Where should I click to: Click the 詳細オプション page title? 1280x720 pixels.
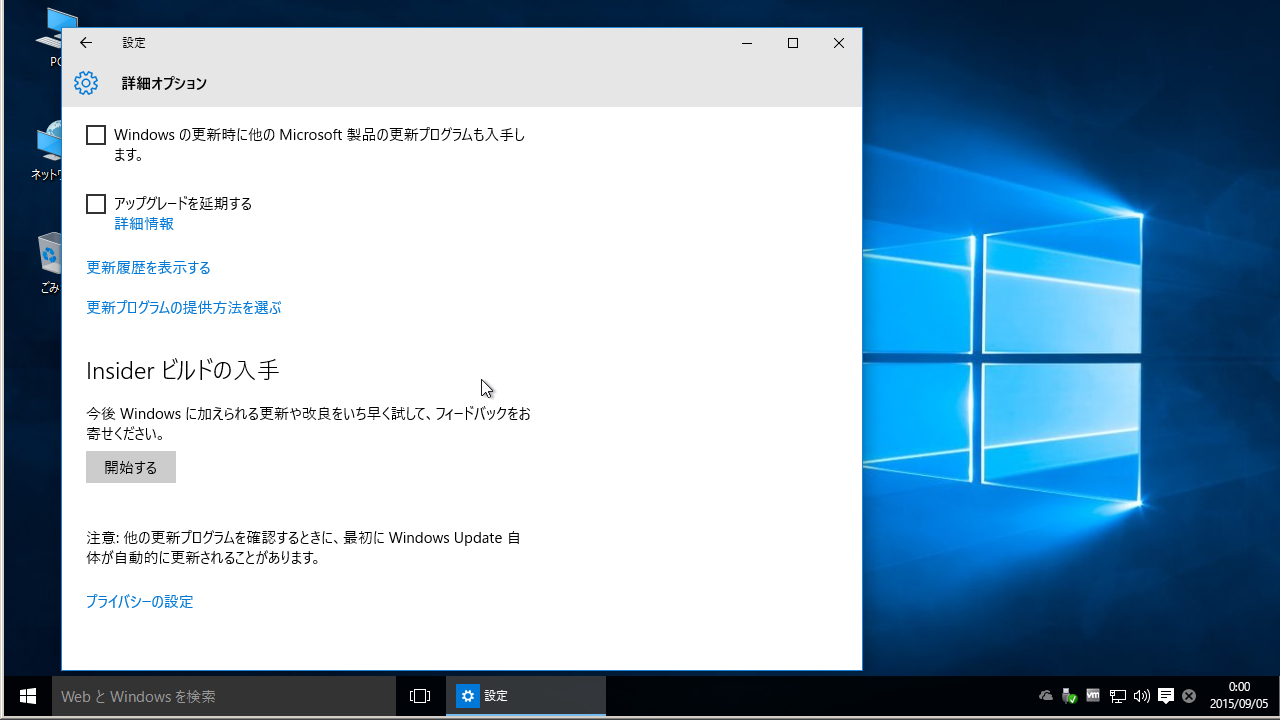tap(164, 84)
